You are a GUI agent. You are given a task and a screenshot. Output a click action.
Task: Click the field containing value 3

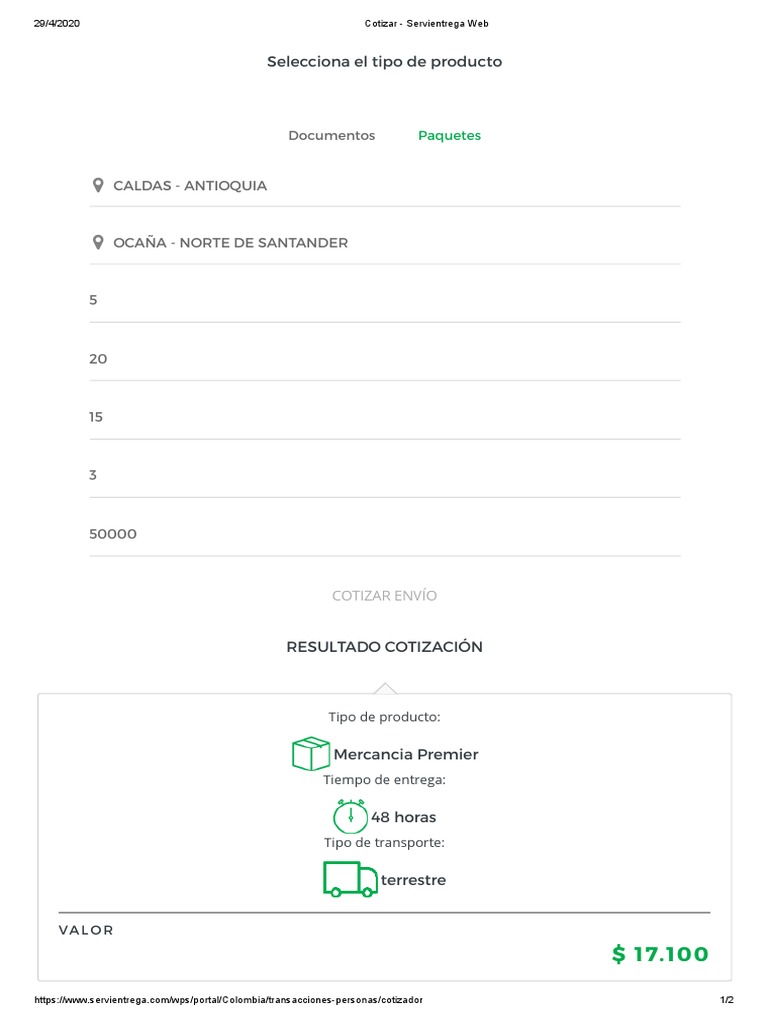(384, 475)
